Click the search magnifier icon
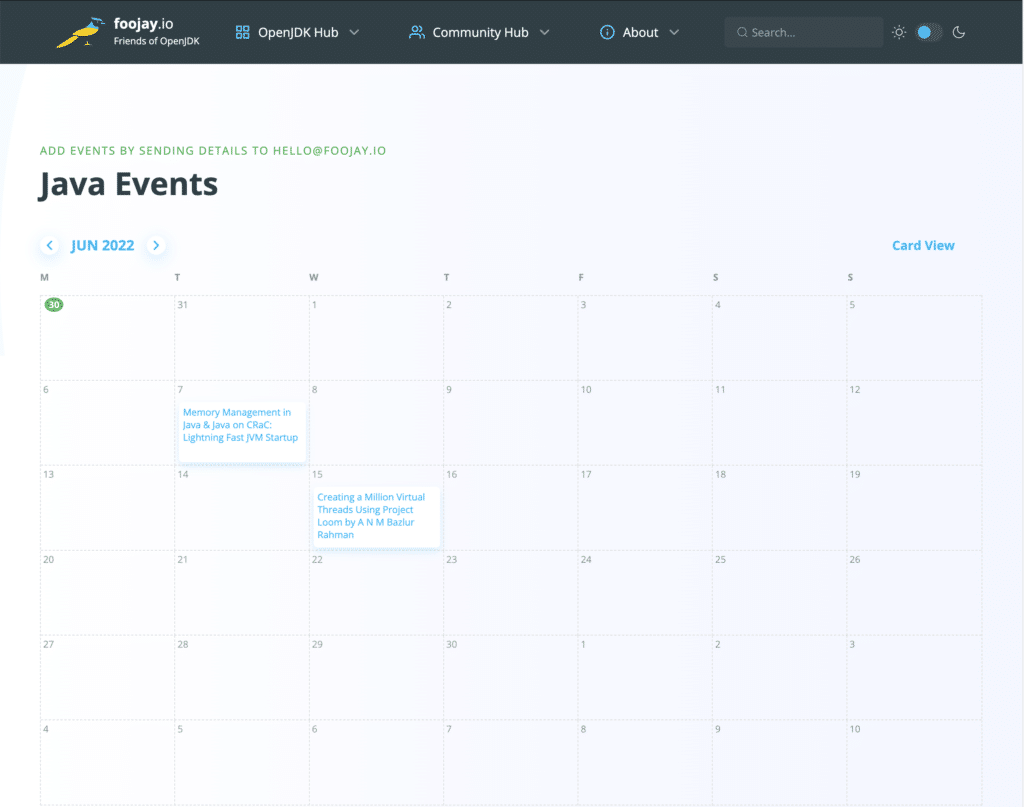The width and height of the screenshot is (1024, 807). coord(742,32)
